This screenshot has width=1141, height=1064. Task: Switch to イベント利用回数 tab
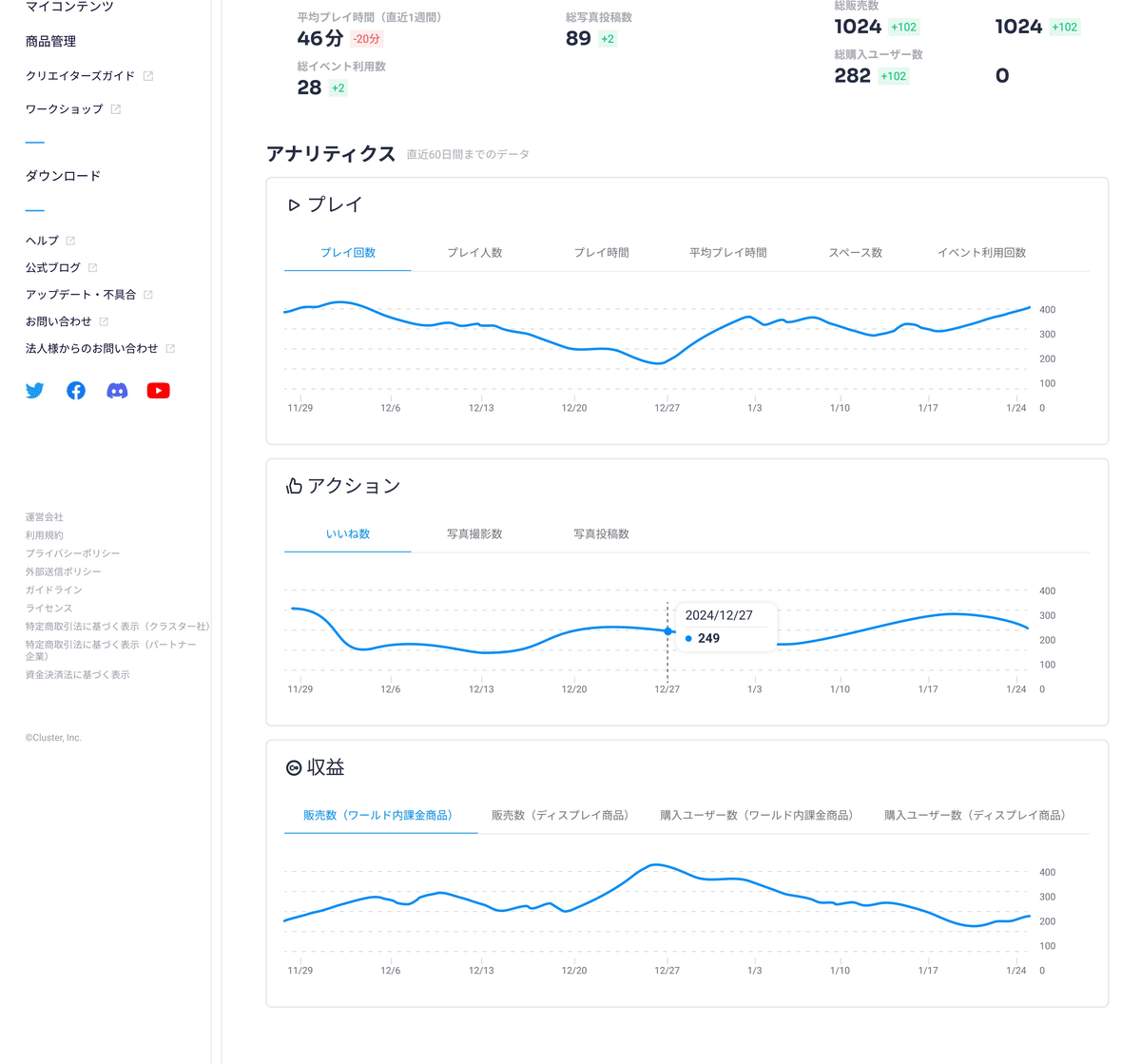click(982, 253)
